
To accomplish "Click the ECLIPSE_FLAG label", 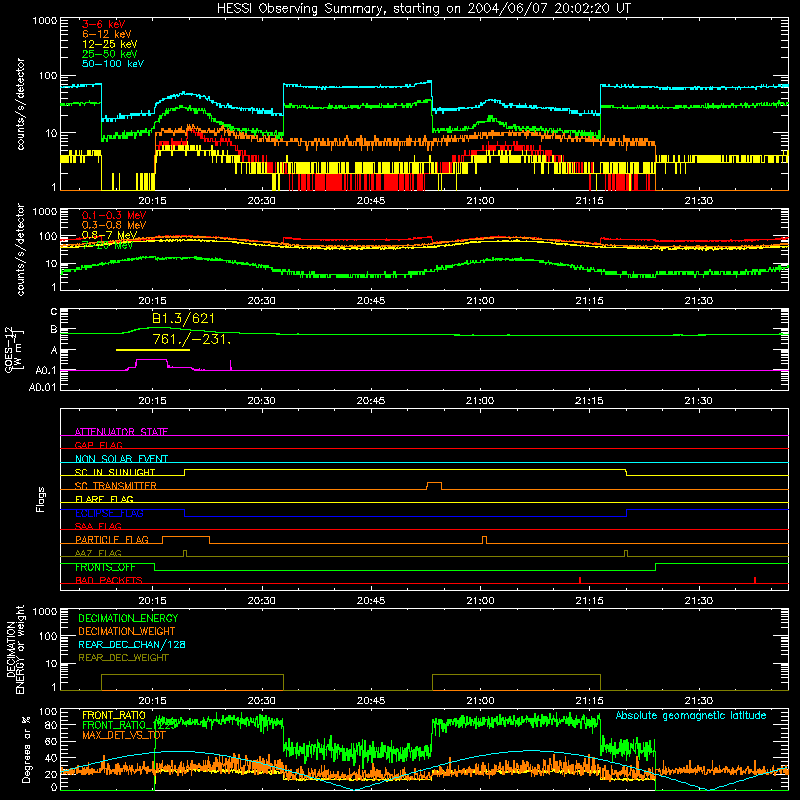I will [x=109, y=513].
